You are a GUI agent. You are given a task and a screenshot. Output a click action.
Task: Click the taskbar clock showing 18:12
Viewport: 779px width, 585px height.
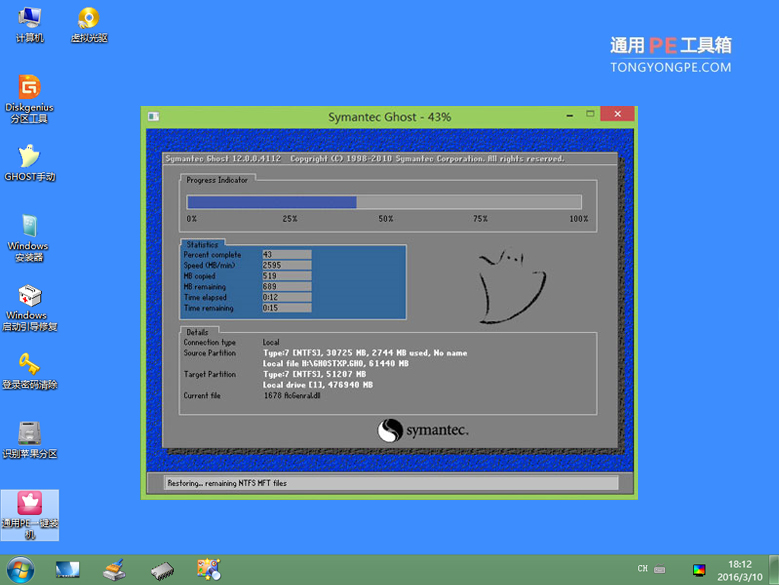click(740, 570)
